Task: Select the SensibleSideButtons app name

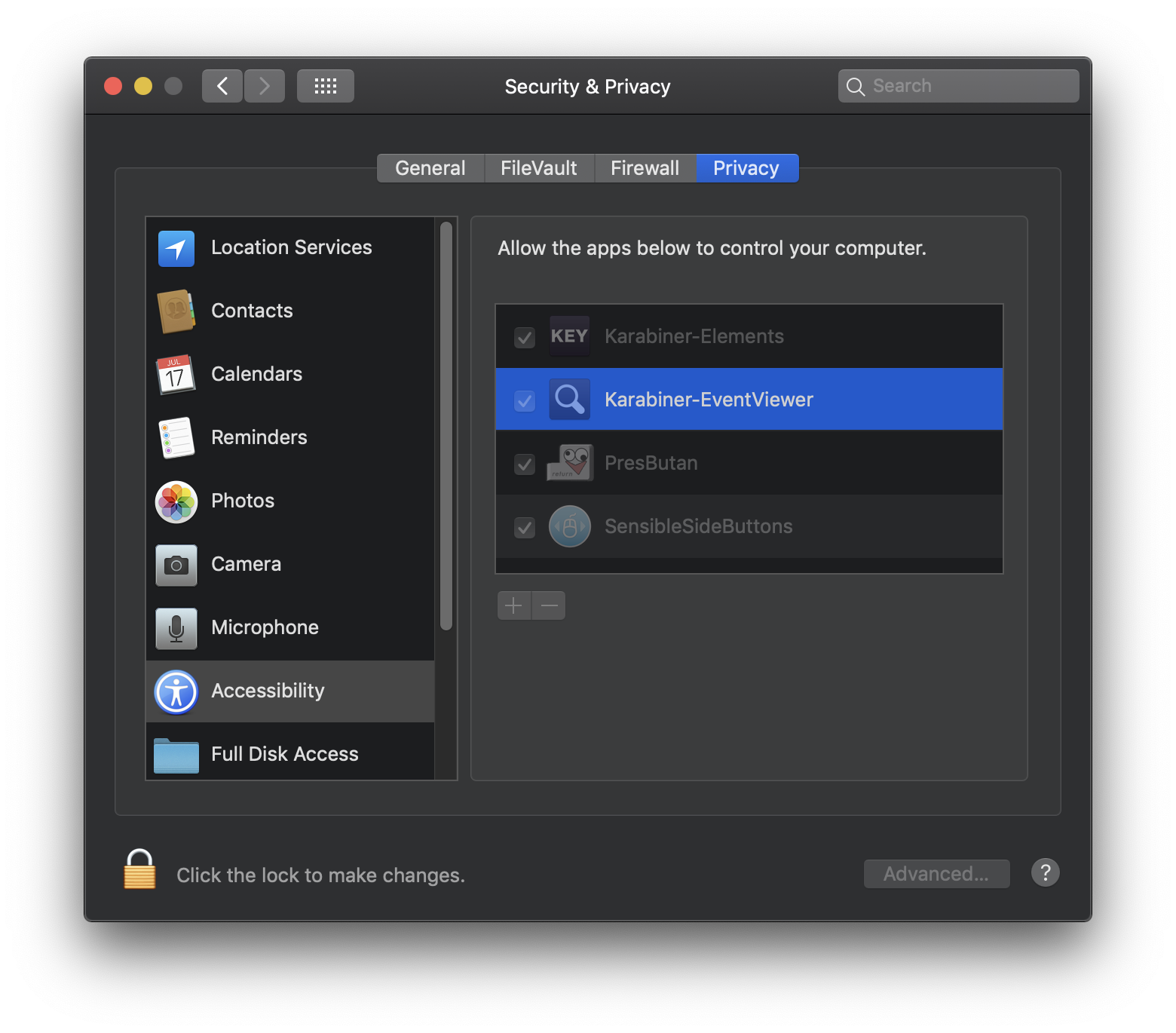Action: tap(699, 526)
